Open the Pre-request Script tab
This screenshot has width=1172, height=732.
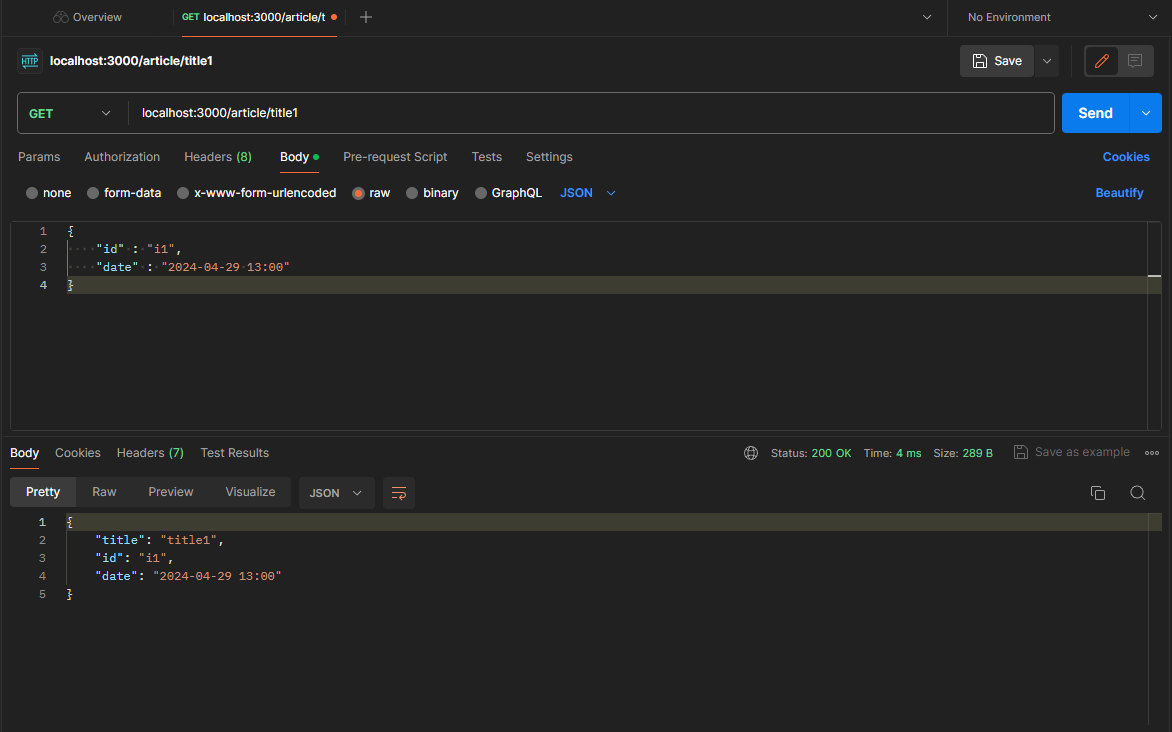pos(395,157)
